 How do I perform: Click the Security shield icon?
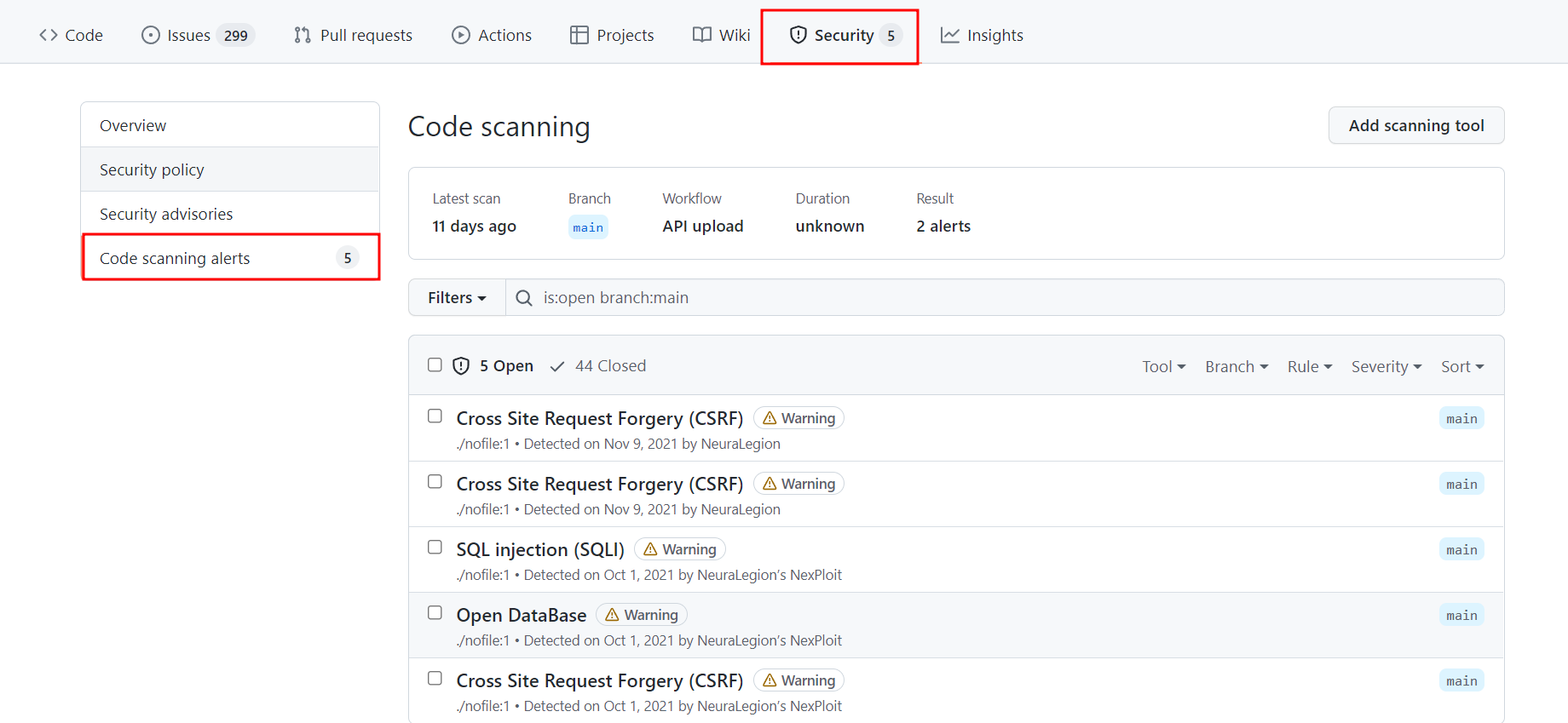click(798, 35)
